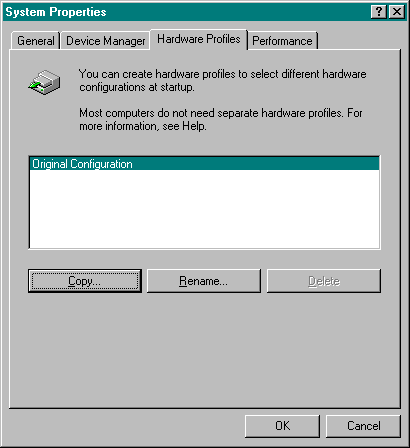Click the Copy... button

pos(85,281)
